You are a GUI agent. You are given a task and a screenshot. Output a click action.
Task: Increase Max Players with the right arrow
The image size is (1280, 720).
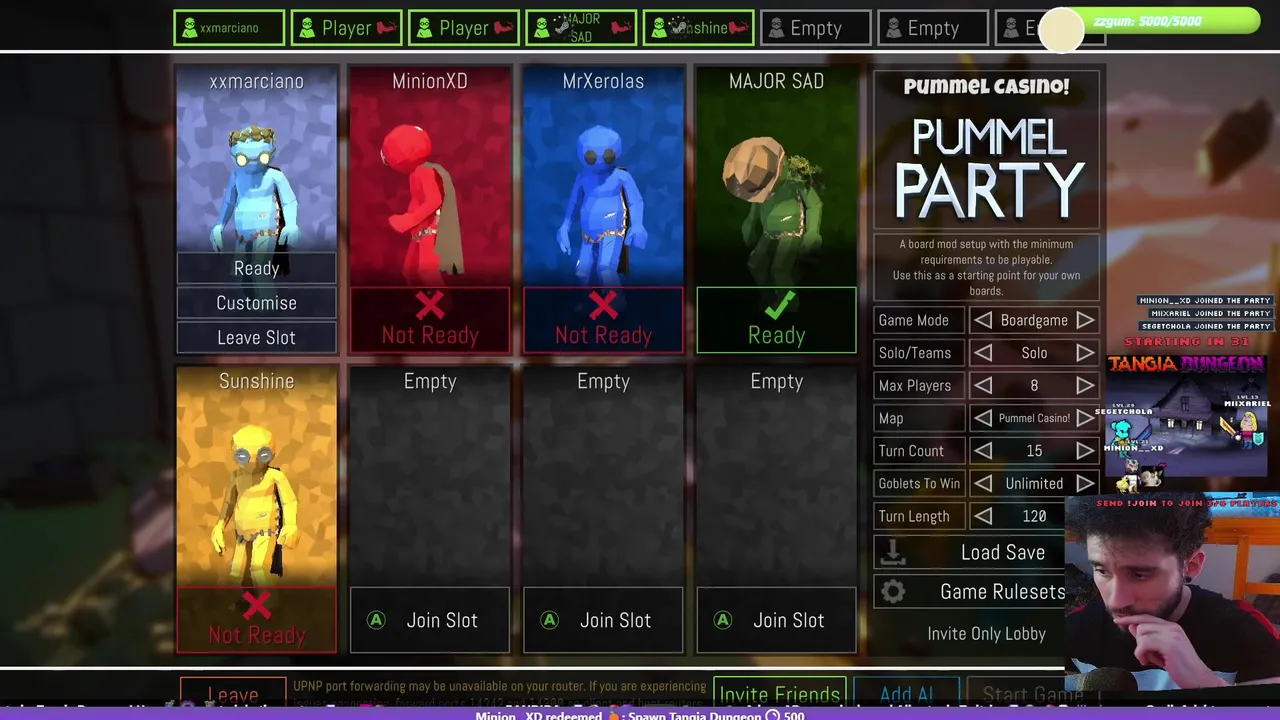coord(1085,385)
